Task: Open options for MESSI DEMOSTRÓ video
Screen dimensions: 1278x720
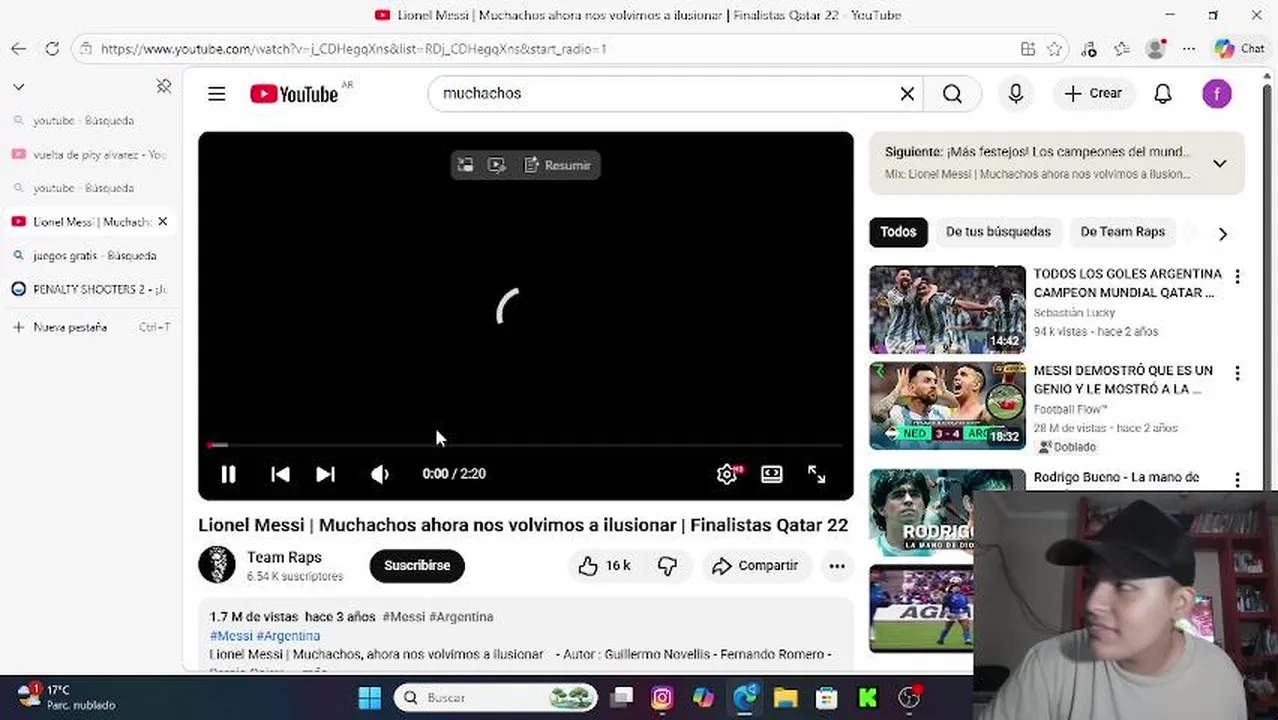Action: pyautogui.click(x=1237, y=373)
